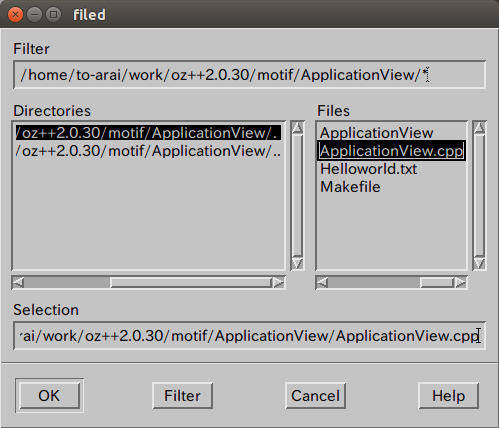This screenshot has width=499, height=428.
Task: Choose ApplicationView.cpp in the Files list
Action: click(391, 151)
